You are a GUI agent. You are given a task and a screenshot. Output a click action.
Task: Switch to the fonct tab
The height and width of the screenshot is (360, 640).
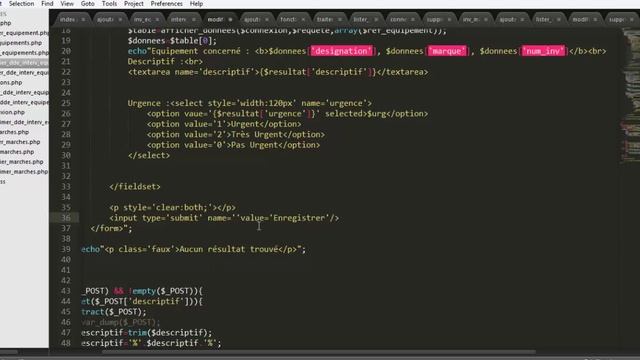288,20
